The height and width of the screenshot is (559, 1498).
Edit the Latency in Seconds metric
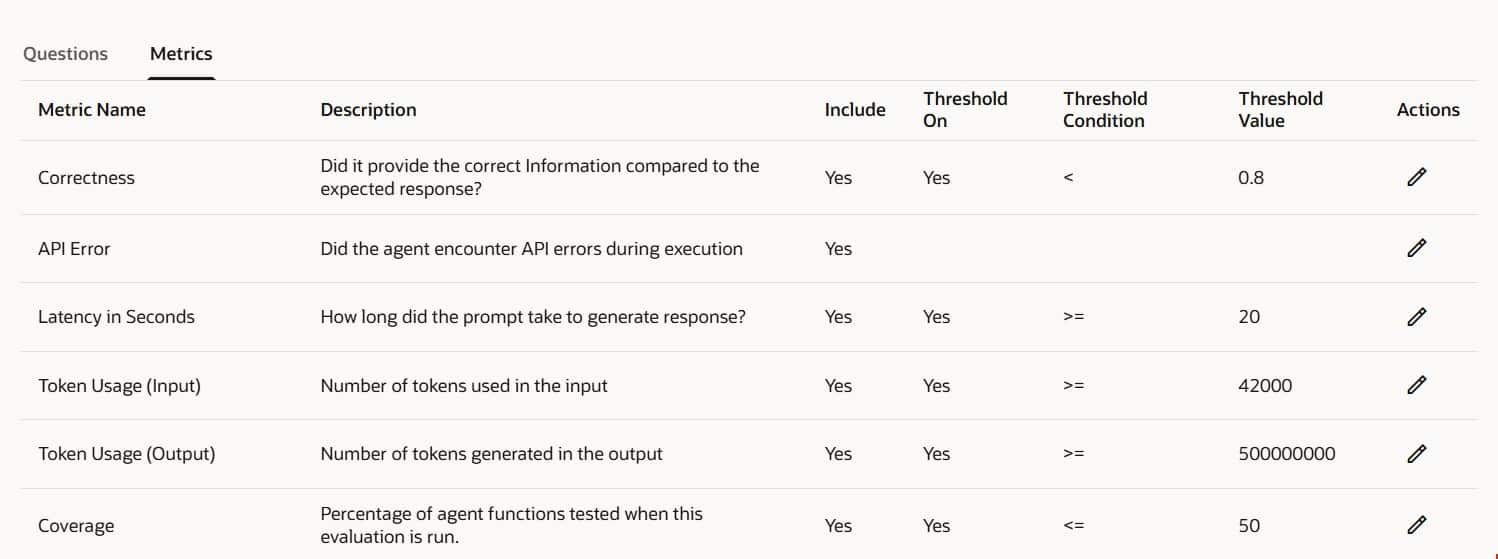click(x=1416, y=317)
